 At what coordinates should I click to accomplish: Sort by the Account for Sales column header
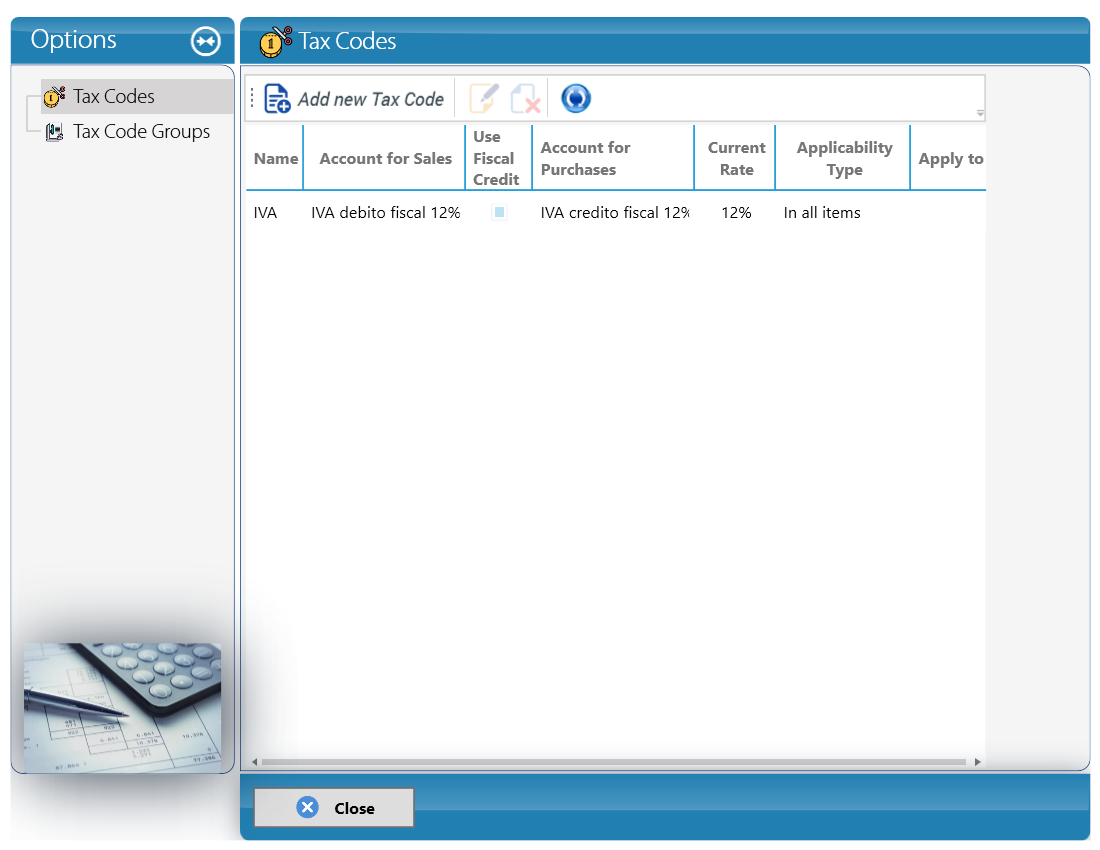click(x=385, y=158)
